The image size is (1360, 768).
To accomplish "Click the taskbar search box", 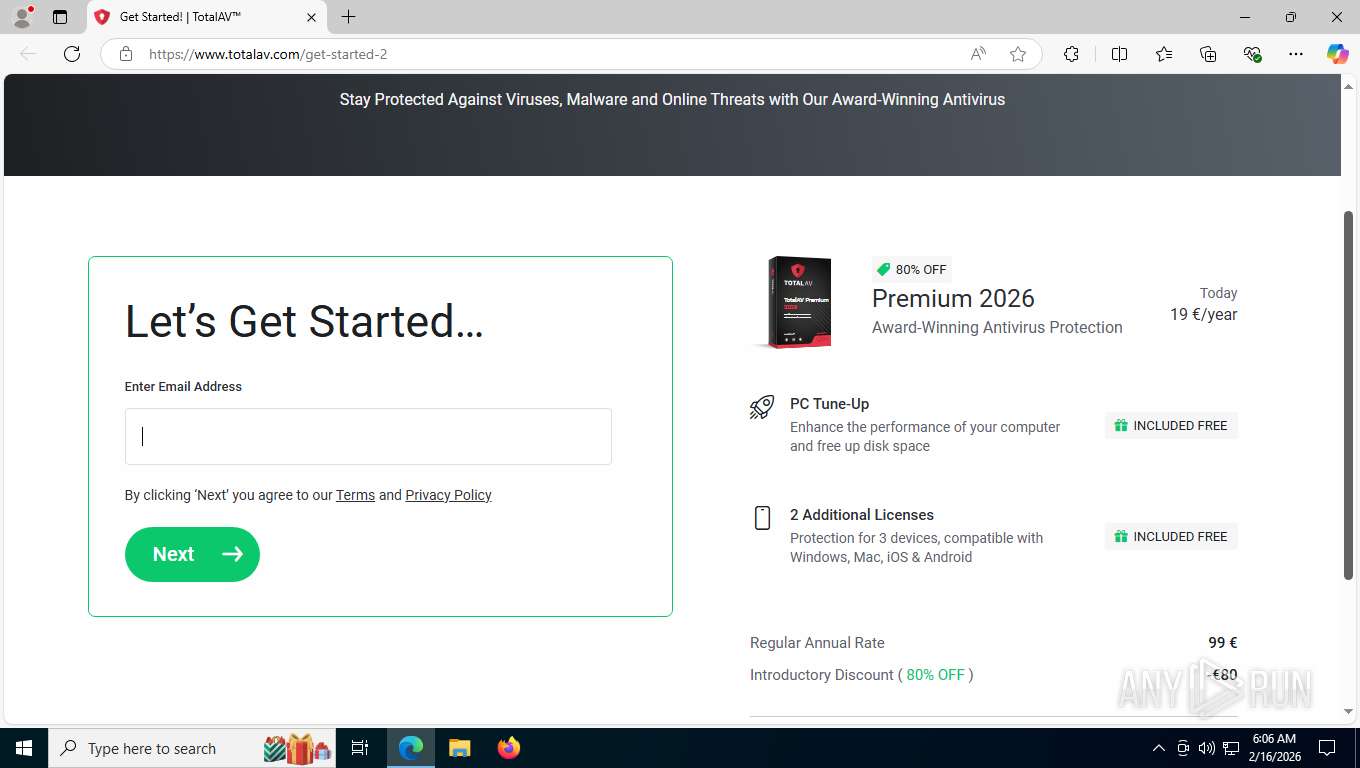I will (193, 748).
